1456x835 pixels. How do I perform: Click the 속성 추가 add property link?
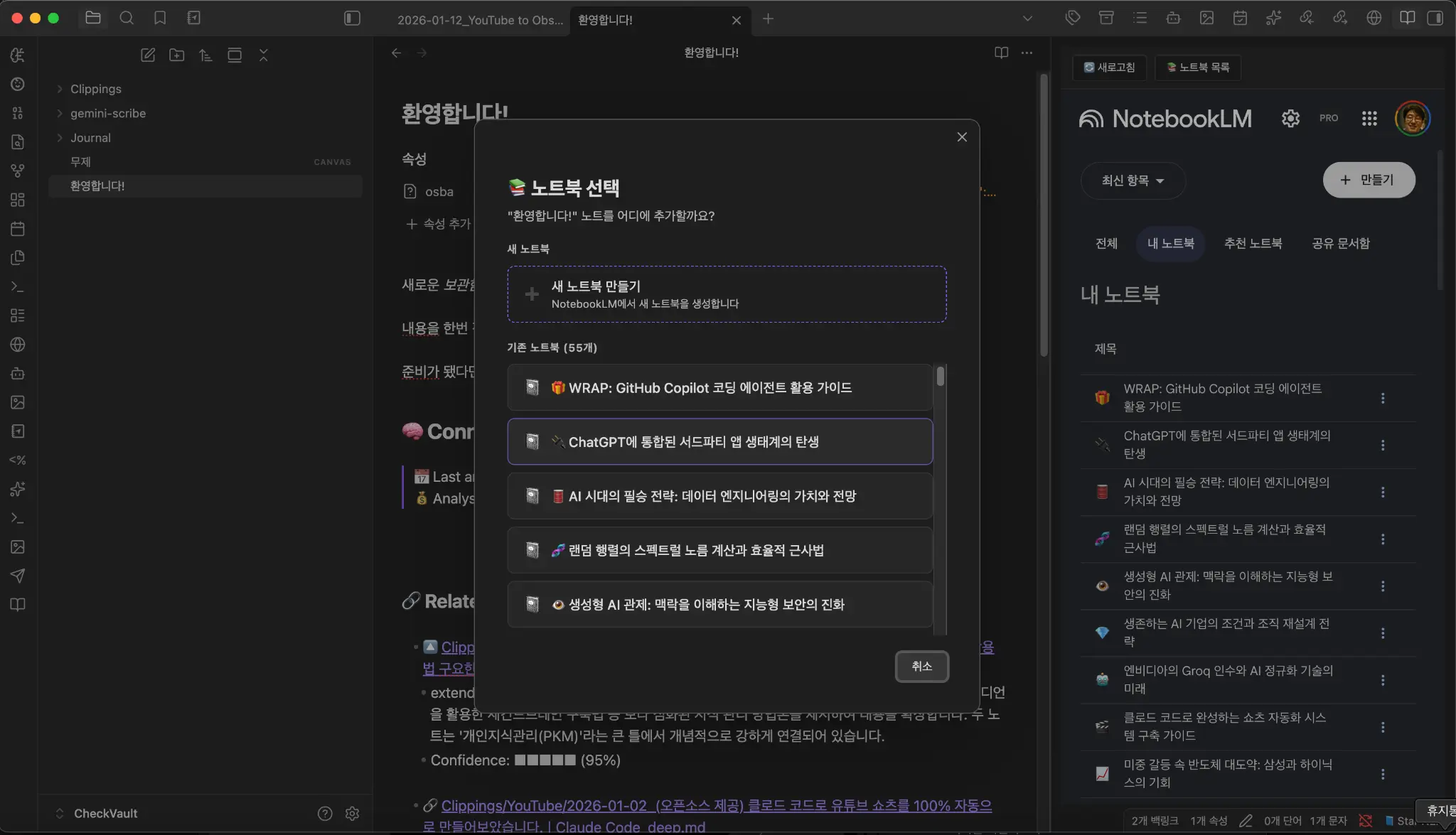coord(438,224)
